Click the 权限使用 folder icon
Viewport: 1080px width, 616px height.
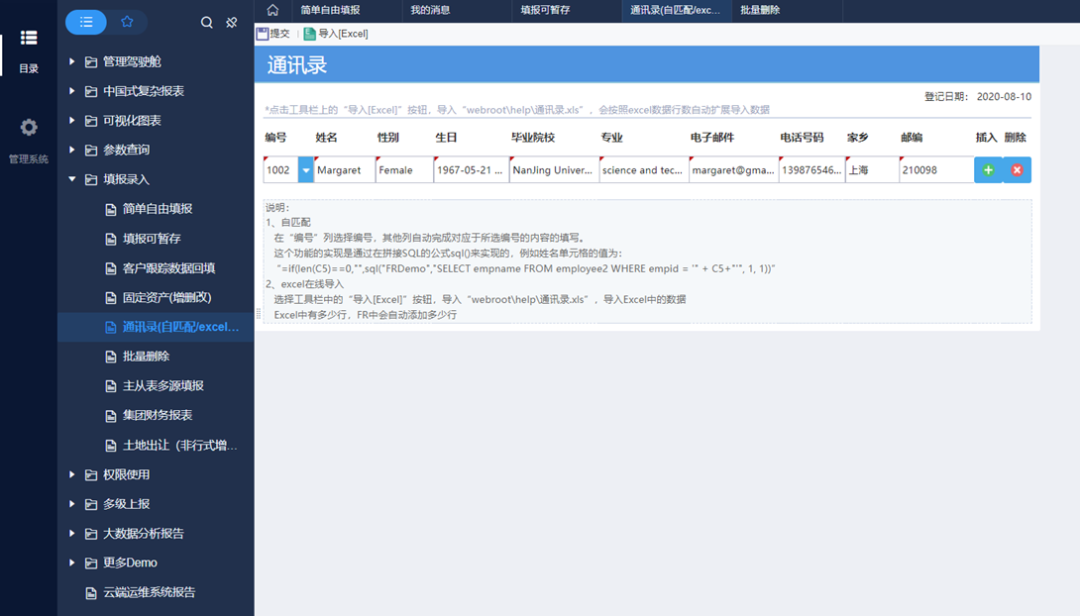pyautogui.click(x=91, y=475)
